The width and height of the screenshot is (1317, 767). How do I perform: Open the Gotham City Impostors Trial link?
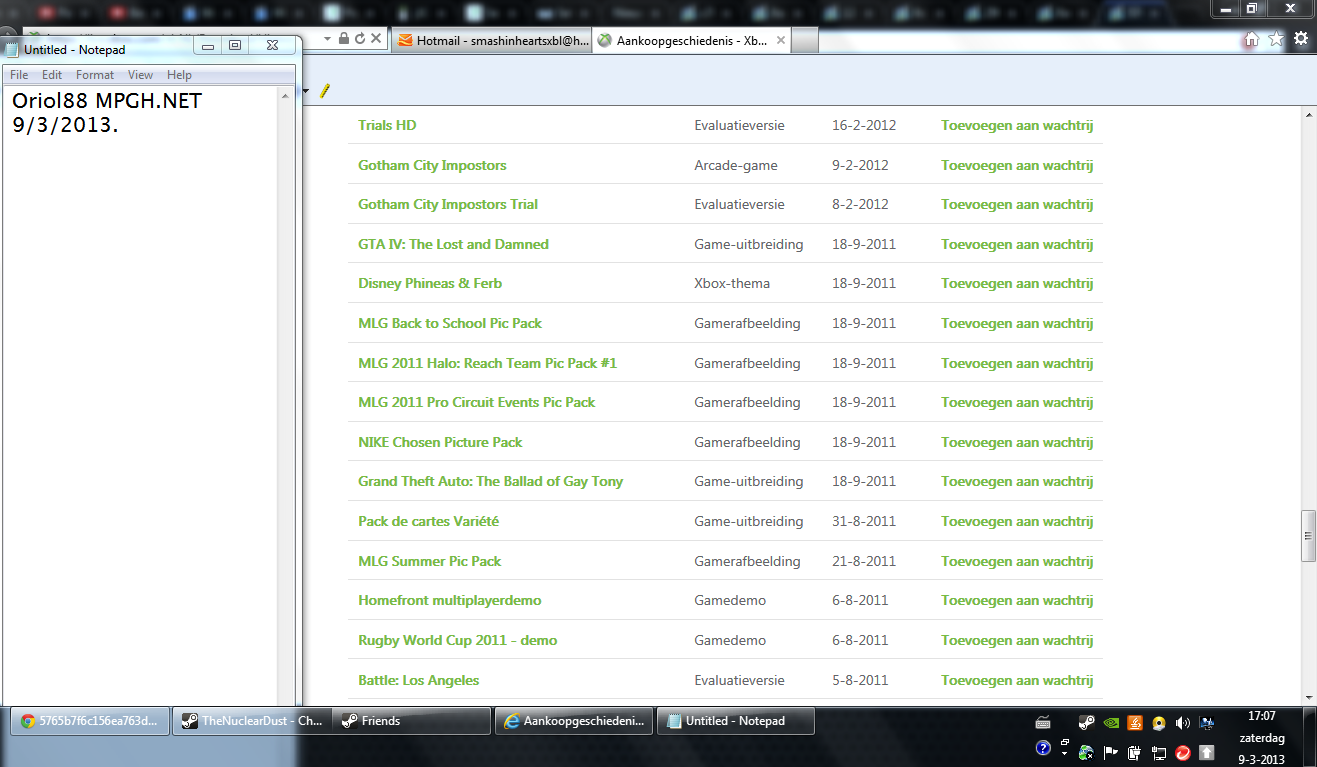pyautogui.click(x=448, y=204)
